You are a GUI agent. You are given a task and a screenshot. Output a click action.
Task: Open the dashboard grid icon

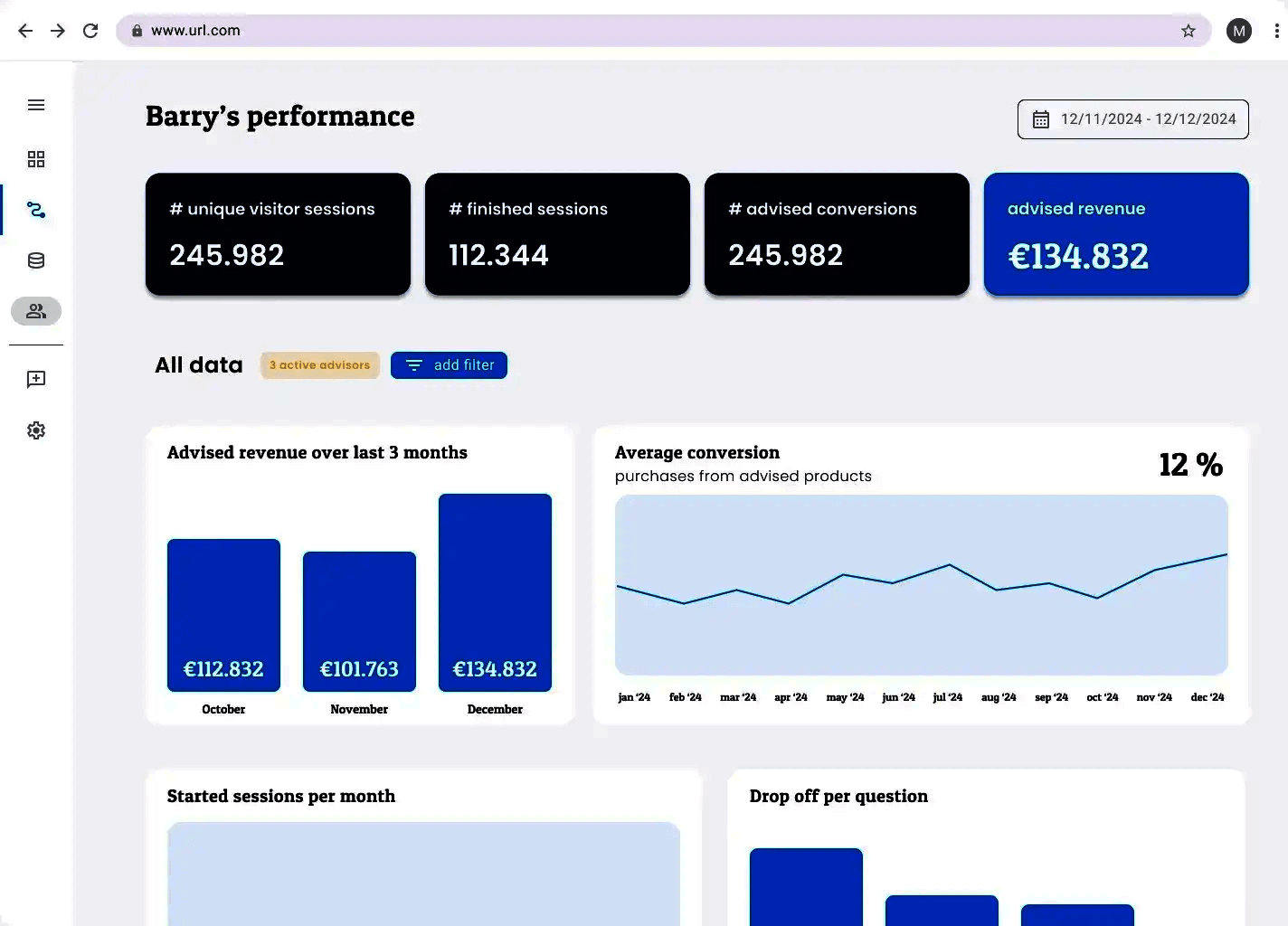click(36, 159)
